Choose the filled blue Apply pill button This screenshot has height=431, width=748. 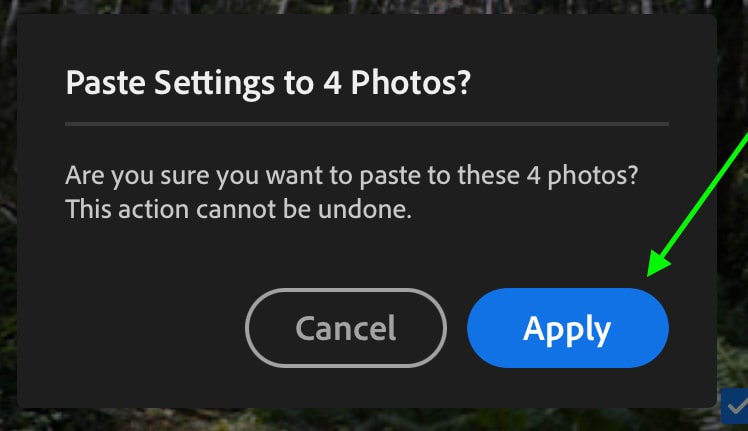tap(568, 328)
